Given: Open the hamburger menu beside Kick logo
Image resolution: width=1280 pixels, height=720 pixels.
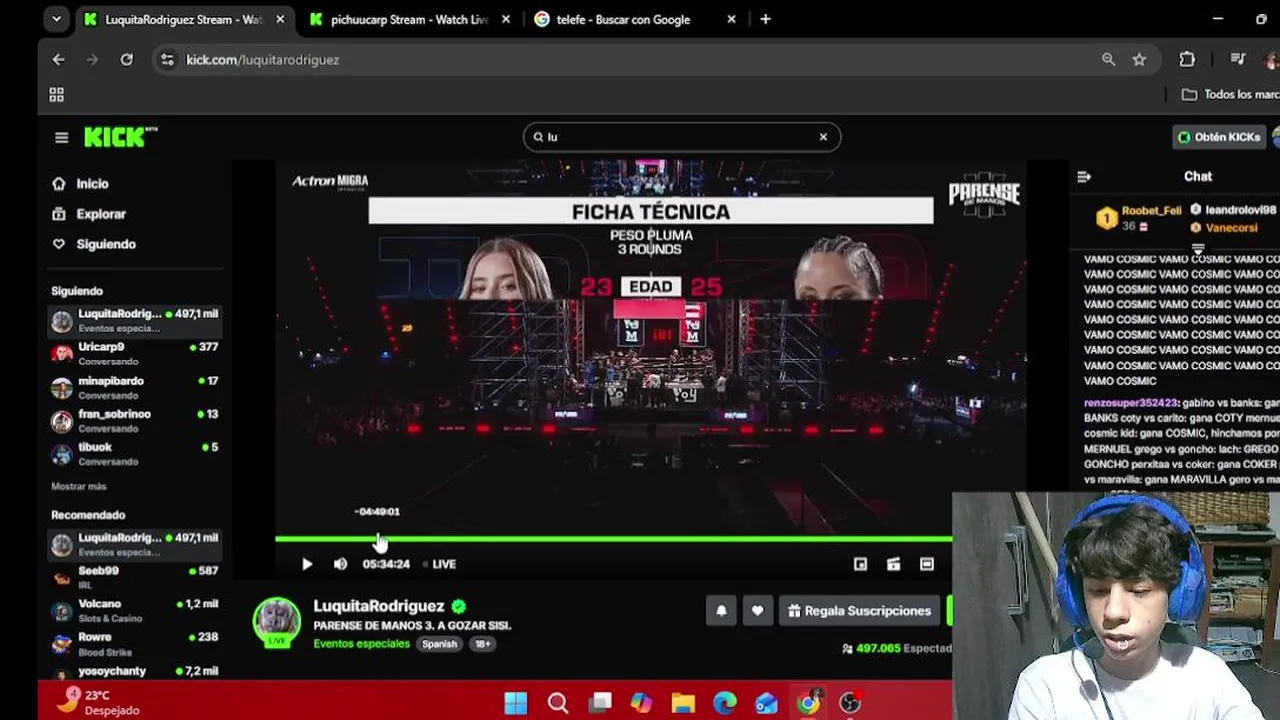Looking at the screenshot, I should pyautogui.click(x=61, y=138).
